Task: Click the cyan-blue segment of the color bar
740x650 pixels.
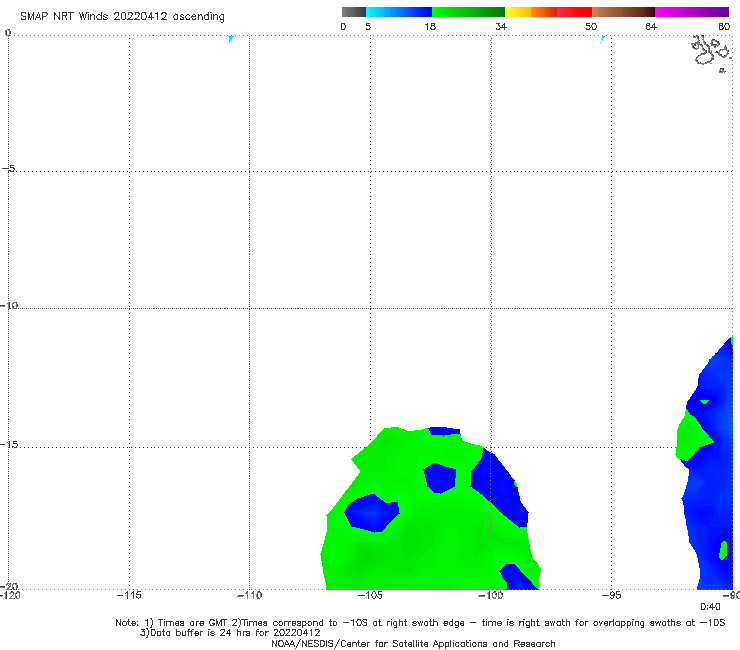Action: (399, 12)
